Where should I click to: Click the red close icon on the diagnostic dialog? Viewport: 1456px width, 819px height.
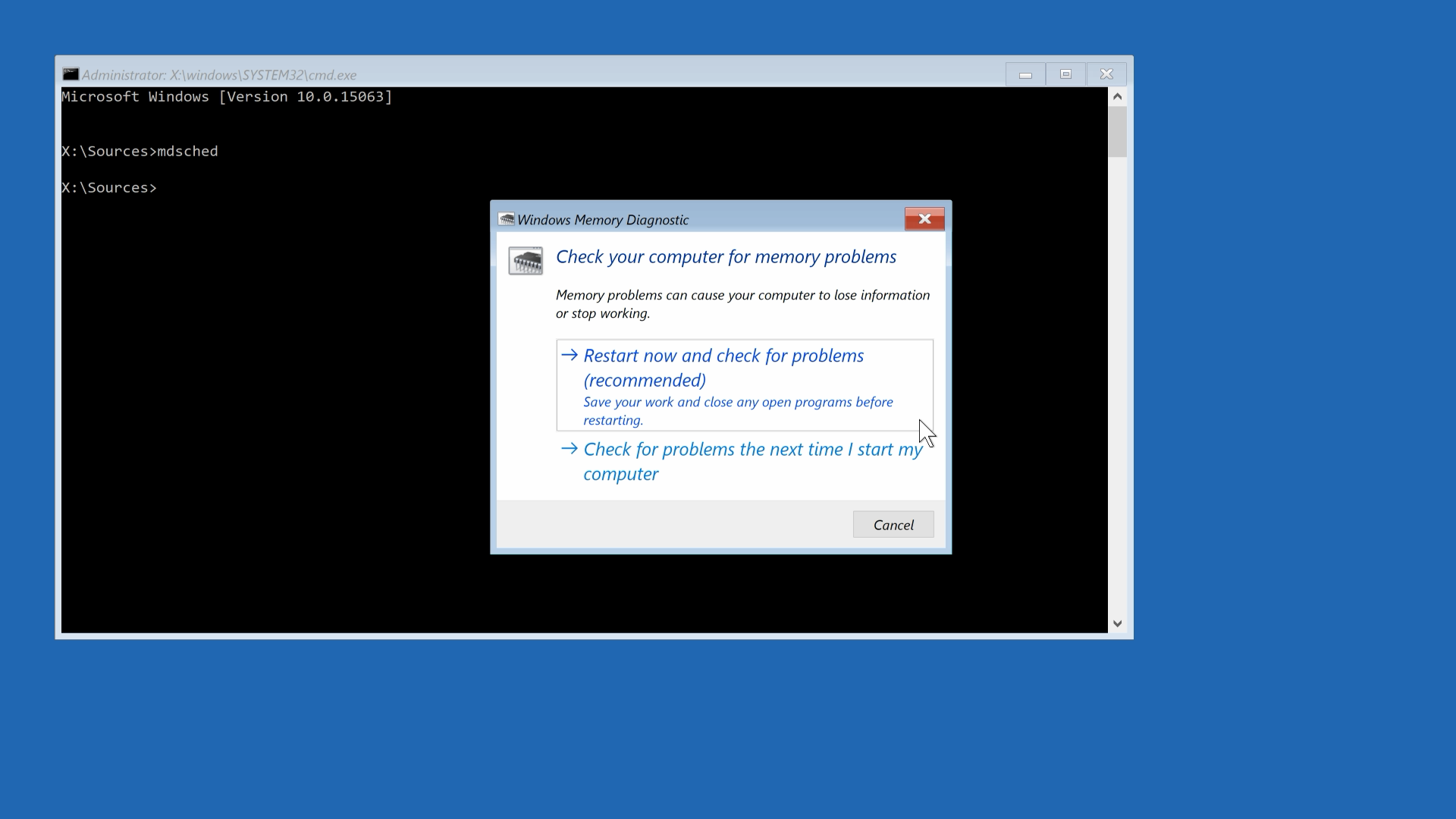924,219
